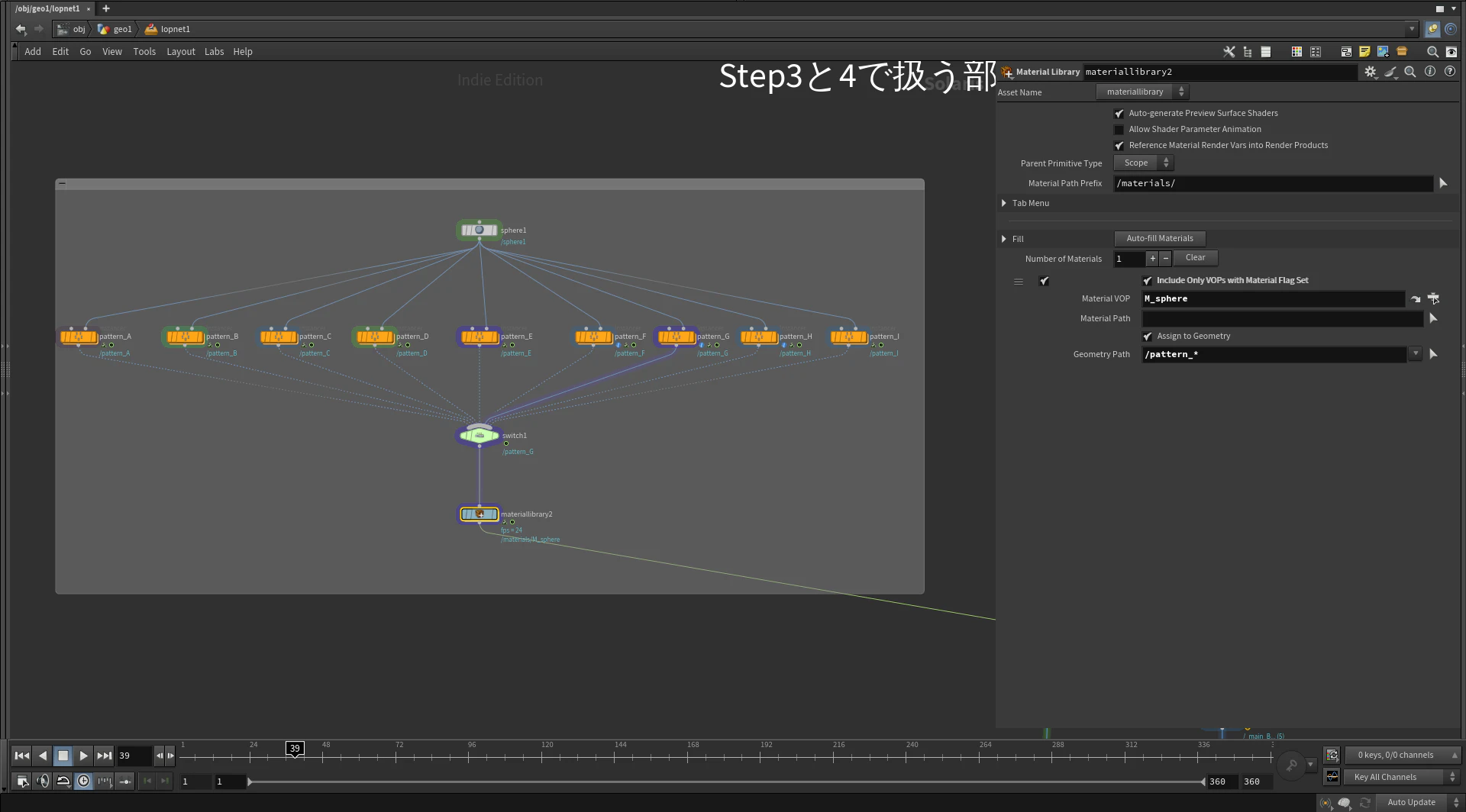Image resolution: width=1466 pixels, height=812 pixels.
Task: Toggle Auto-generate Preview Surface Shaders
Action: pyautogui.click(x=1119, y=114)
